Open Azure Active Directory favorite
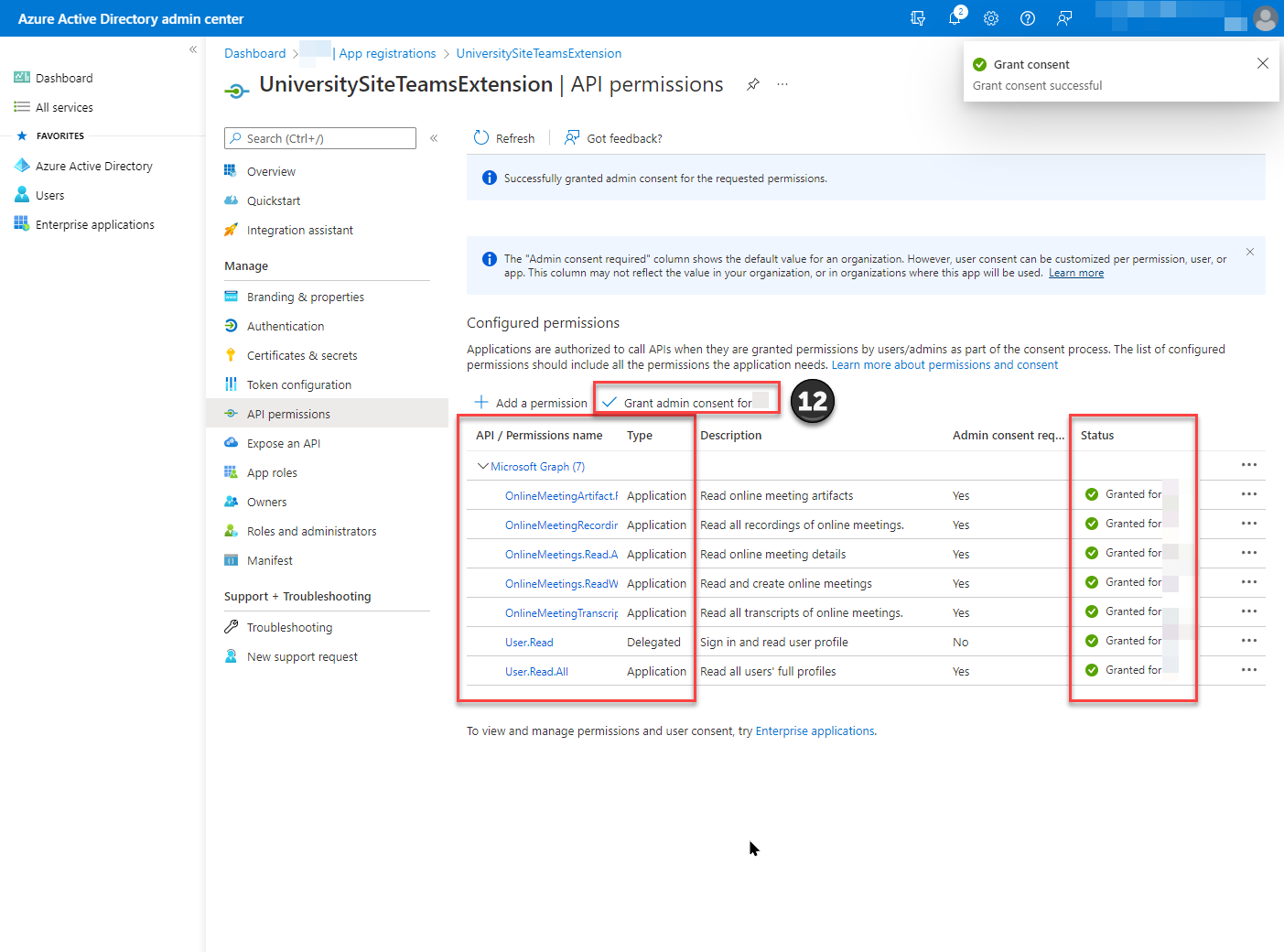The width and height of the screenshot is (1284, 952). [83, 166]
